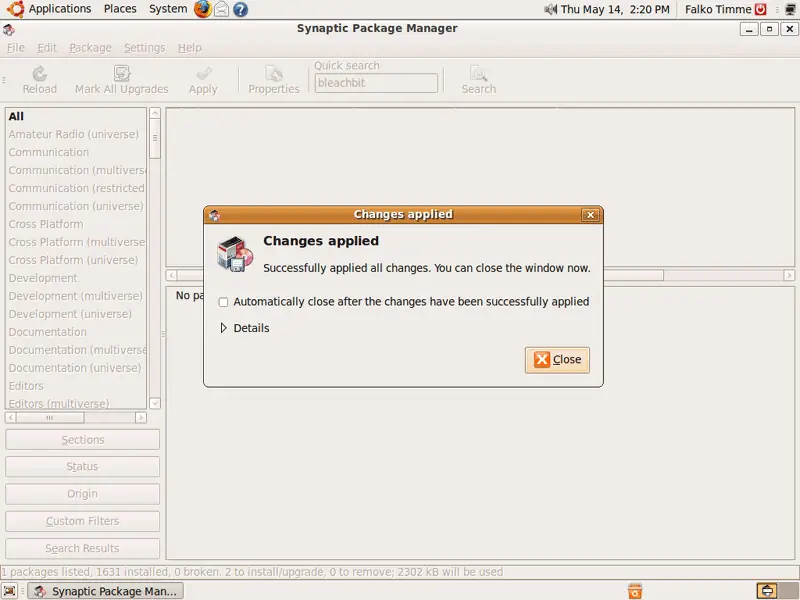
Task: Open the Applications menu
Action: click(x=60, y=9)
